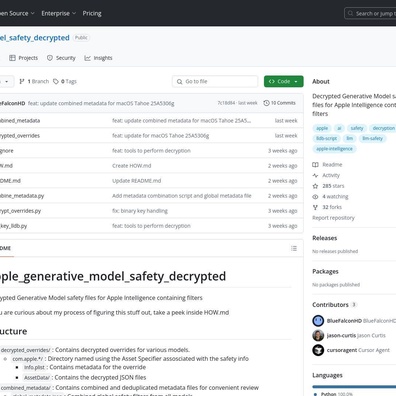This screenshot has height=396, width=396.
Task: Open the combined_metadata folder
Action: pyautogui.click(x=20, y=120)
